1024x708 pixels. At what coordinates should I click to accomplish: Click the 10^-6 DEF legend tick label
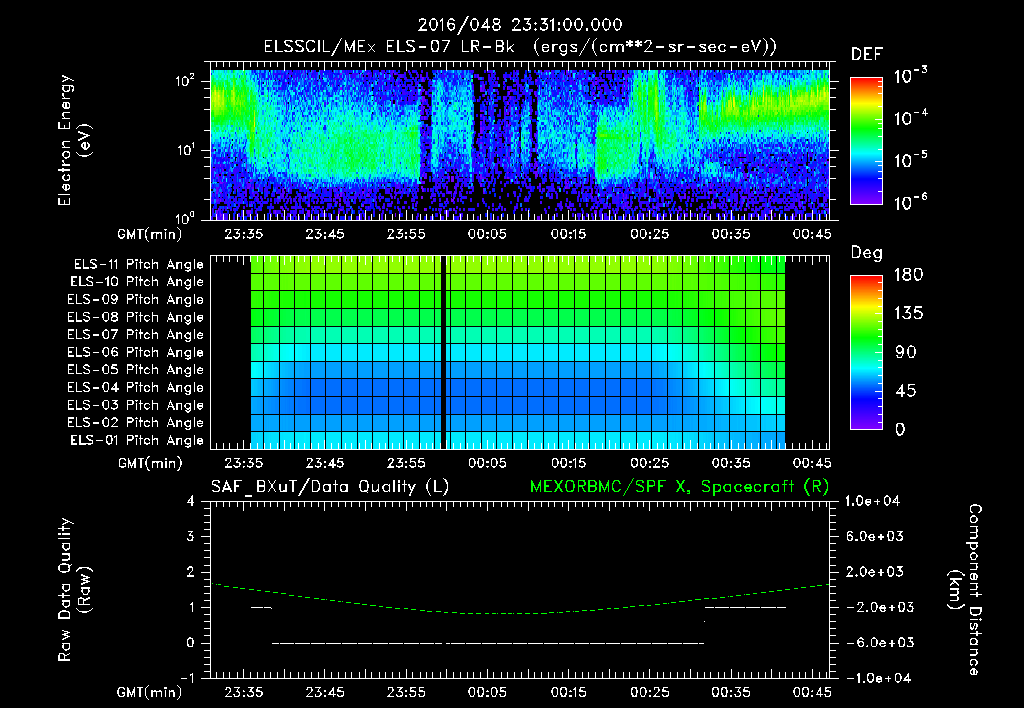910,202
